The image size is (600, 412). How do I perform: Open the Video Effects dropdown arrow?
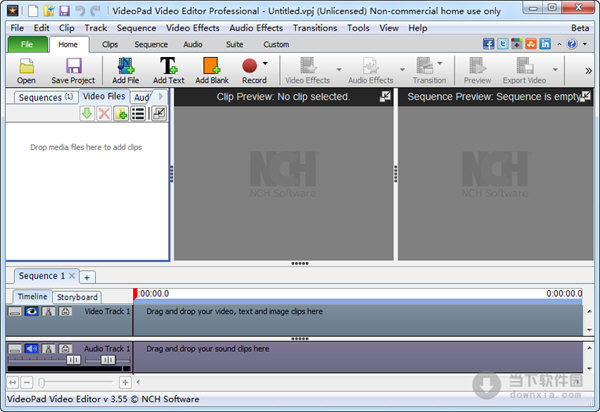339,69
